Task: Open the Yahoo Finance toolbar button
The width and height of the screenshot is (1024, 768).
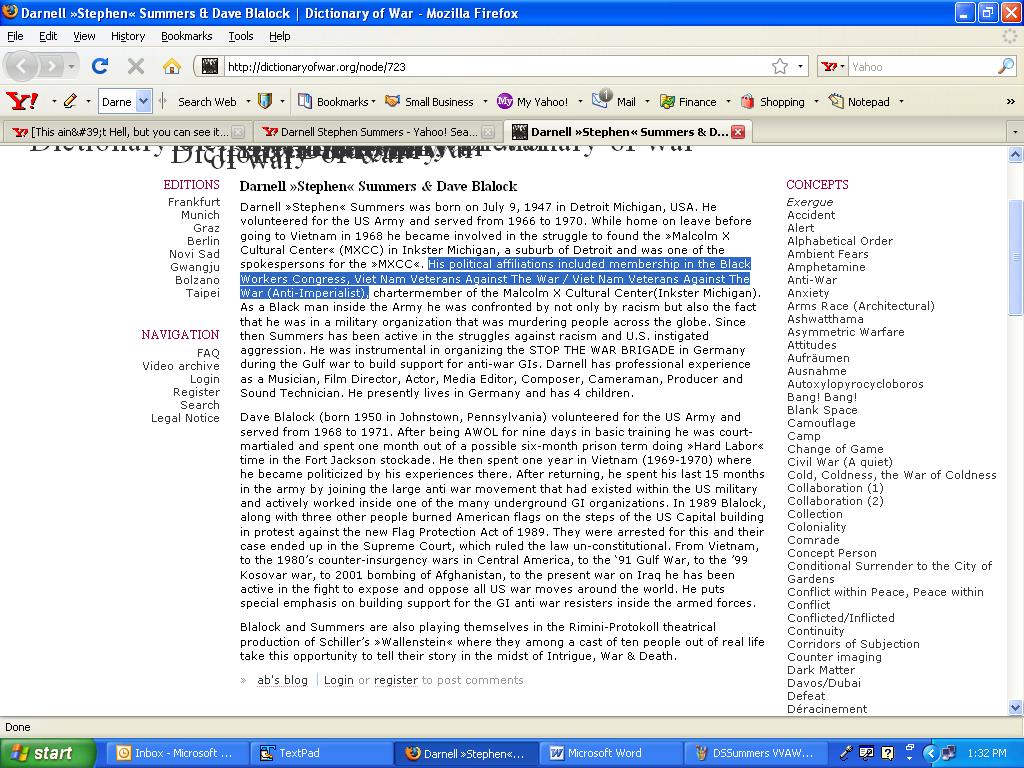Action: click(688, 101)
